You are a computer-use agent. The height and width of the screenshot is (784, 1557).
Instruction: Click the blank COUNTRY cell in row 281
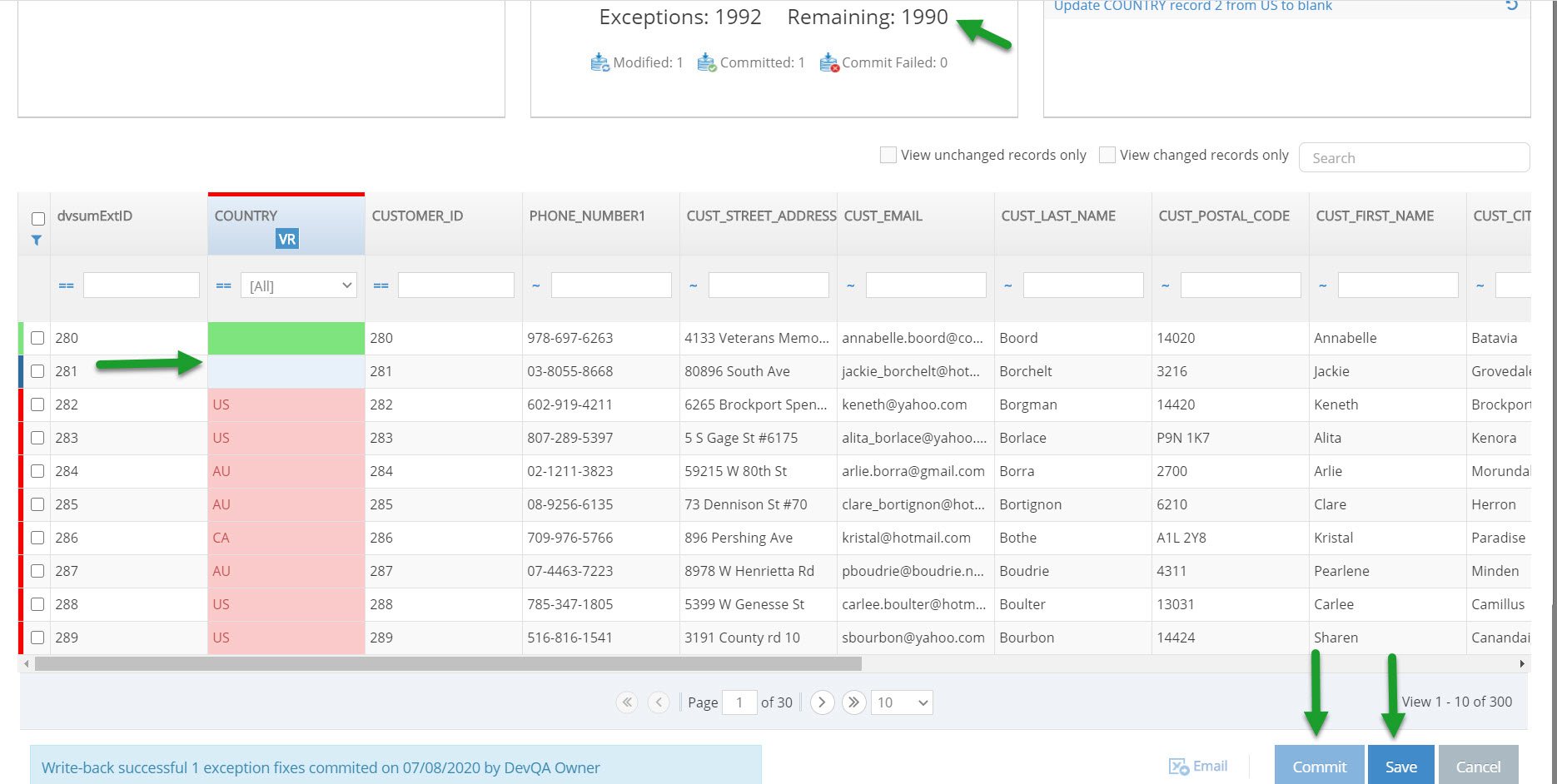(x=286, y=371)
